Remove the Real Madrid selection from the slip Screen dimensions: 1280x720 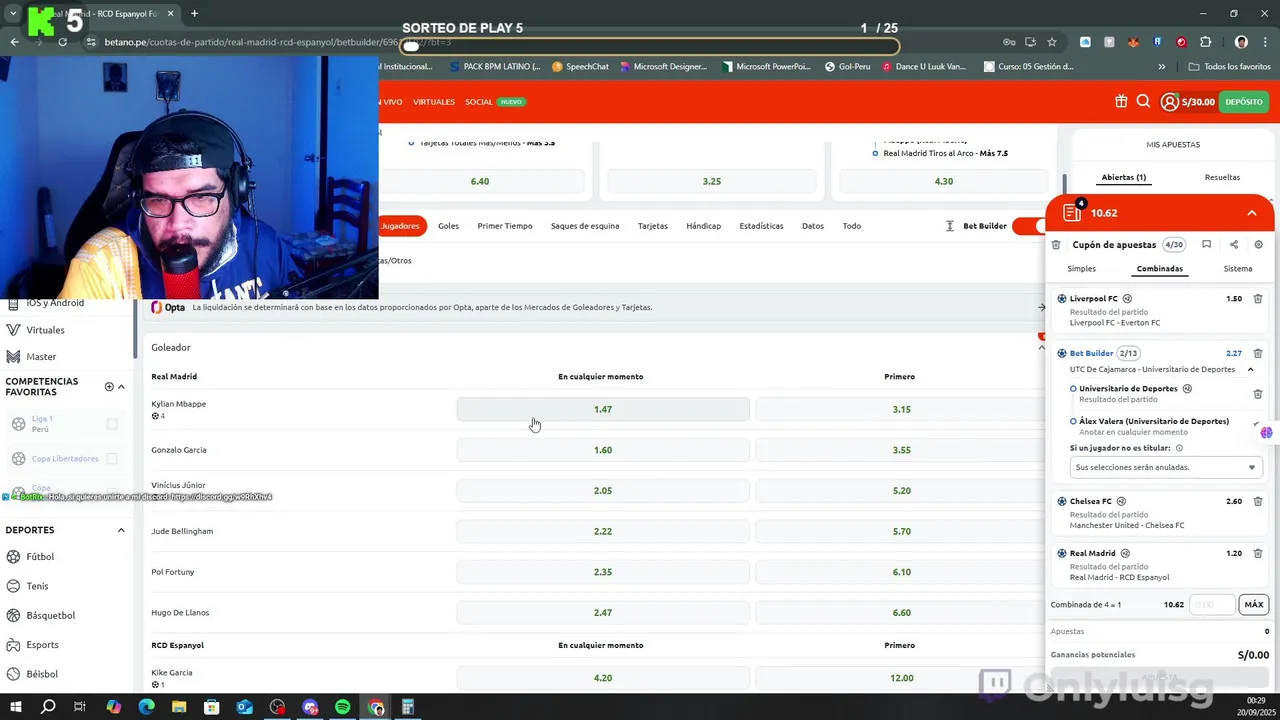point(1258,553)
